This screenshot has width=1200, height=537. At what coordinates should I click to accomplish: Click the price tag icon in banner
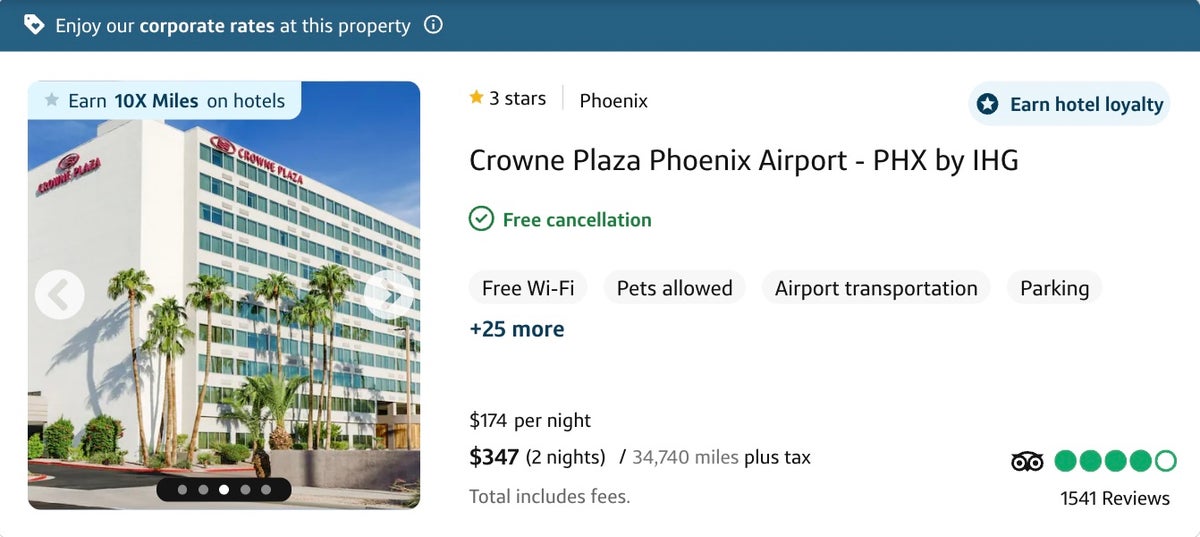click(x=34, y=25)
